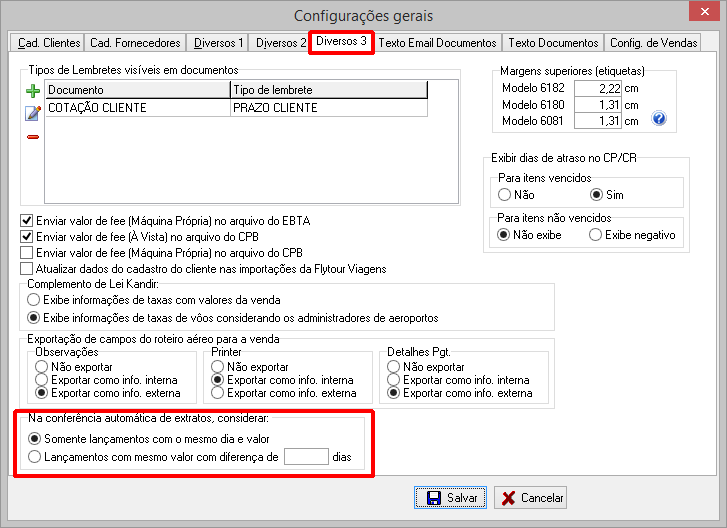Enable updating client data on Flytour imports

[27, 269]
